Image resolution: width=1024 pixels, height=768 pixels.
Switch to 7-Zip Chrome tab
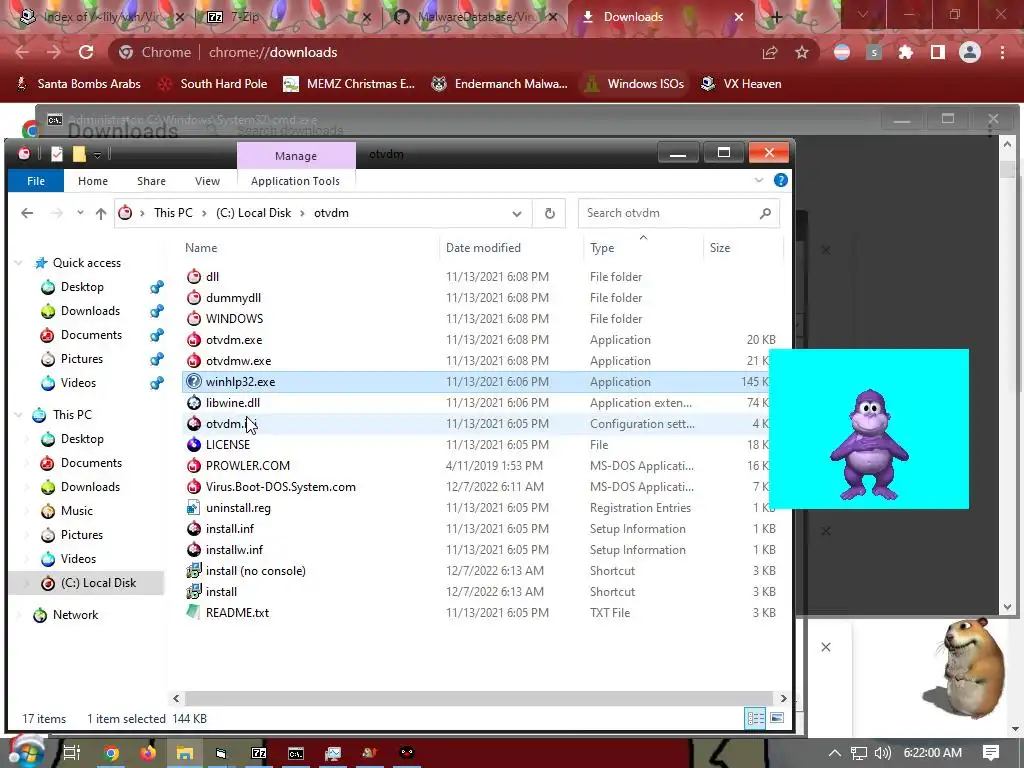286,17
